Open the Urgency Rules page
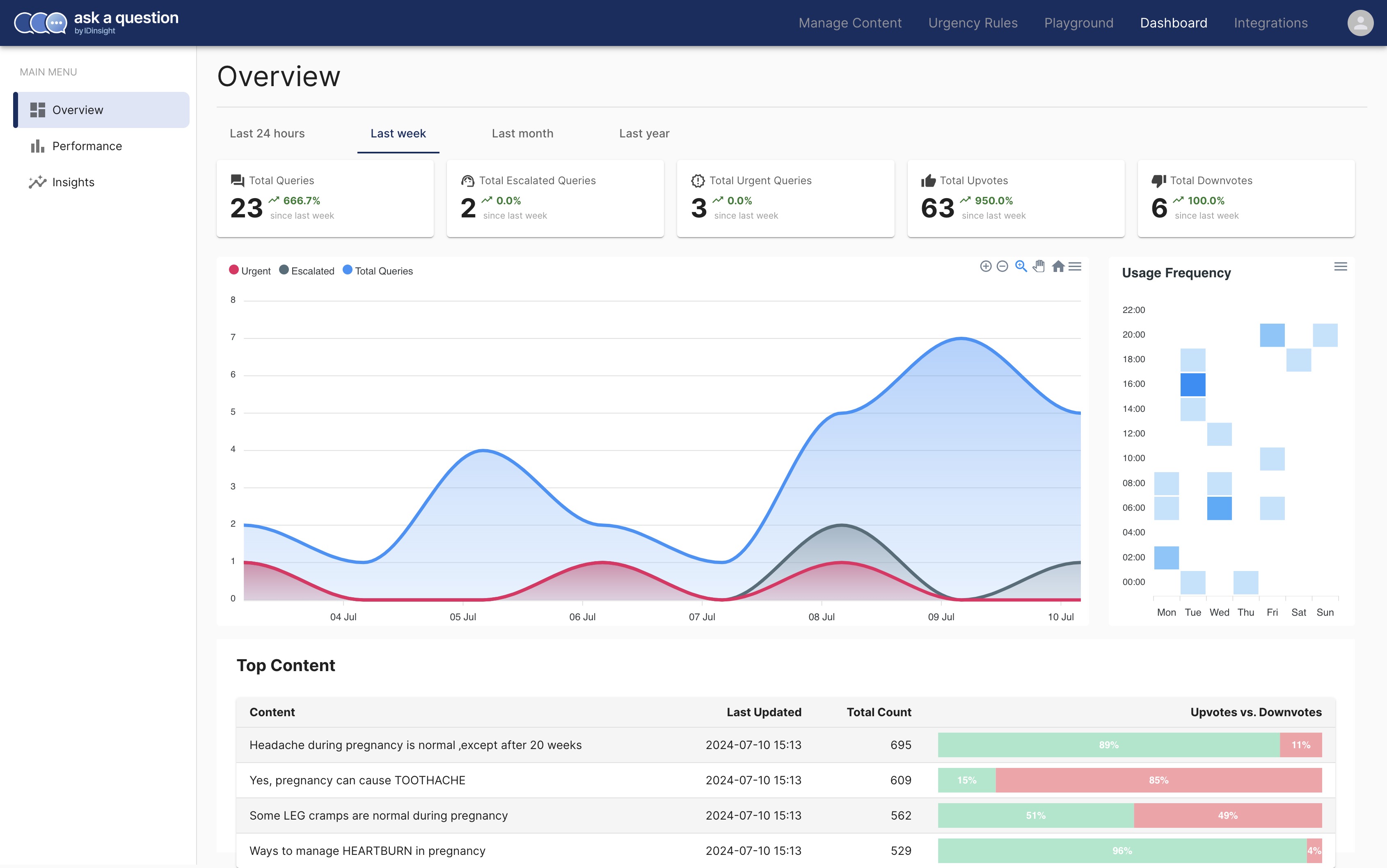Viewport: 1387px width, 868px height. (972, 23)
